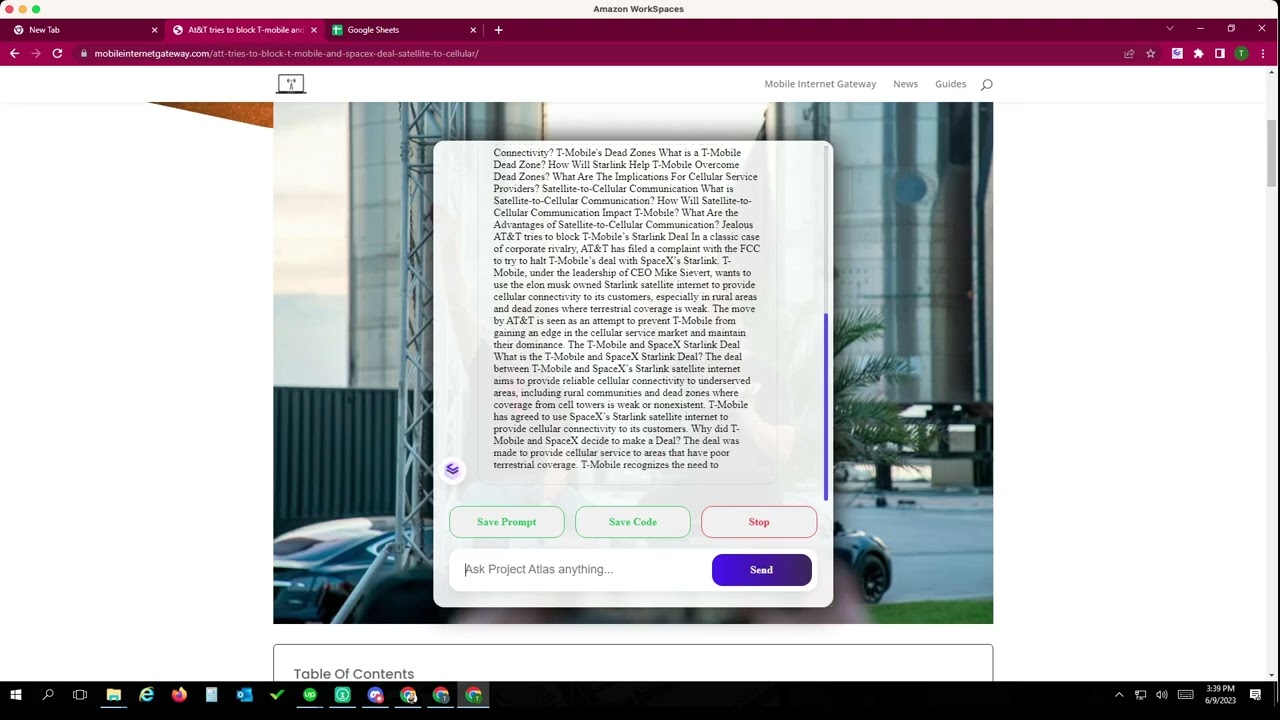
Task: Go forward in browser history
Action: pyautogui.click(x=36, y=53)
